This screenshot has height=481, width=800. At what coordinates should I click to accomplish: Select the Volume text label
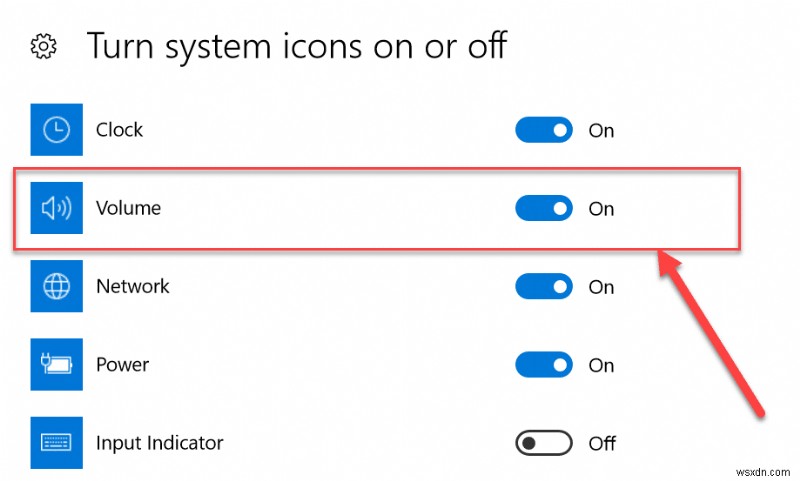point(128,208)
